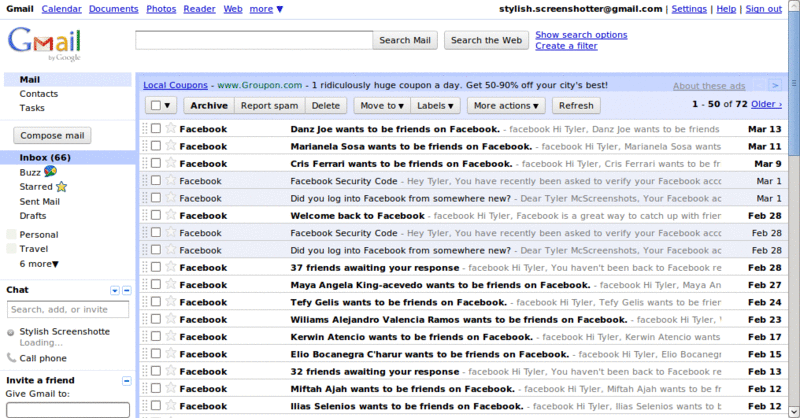Tick the checkbox for Tefy Gelis email

pyautogui.click(x=156, y=302)
